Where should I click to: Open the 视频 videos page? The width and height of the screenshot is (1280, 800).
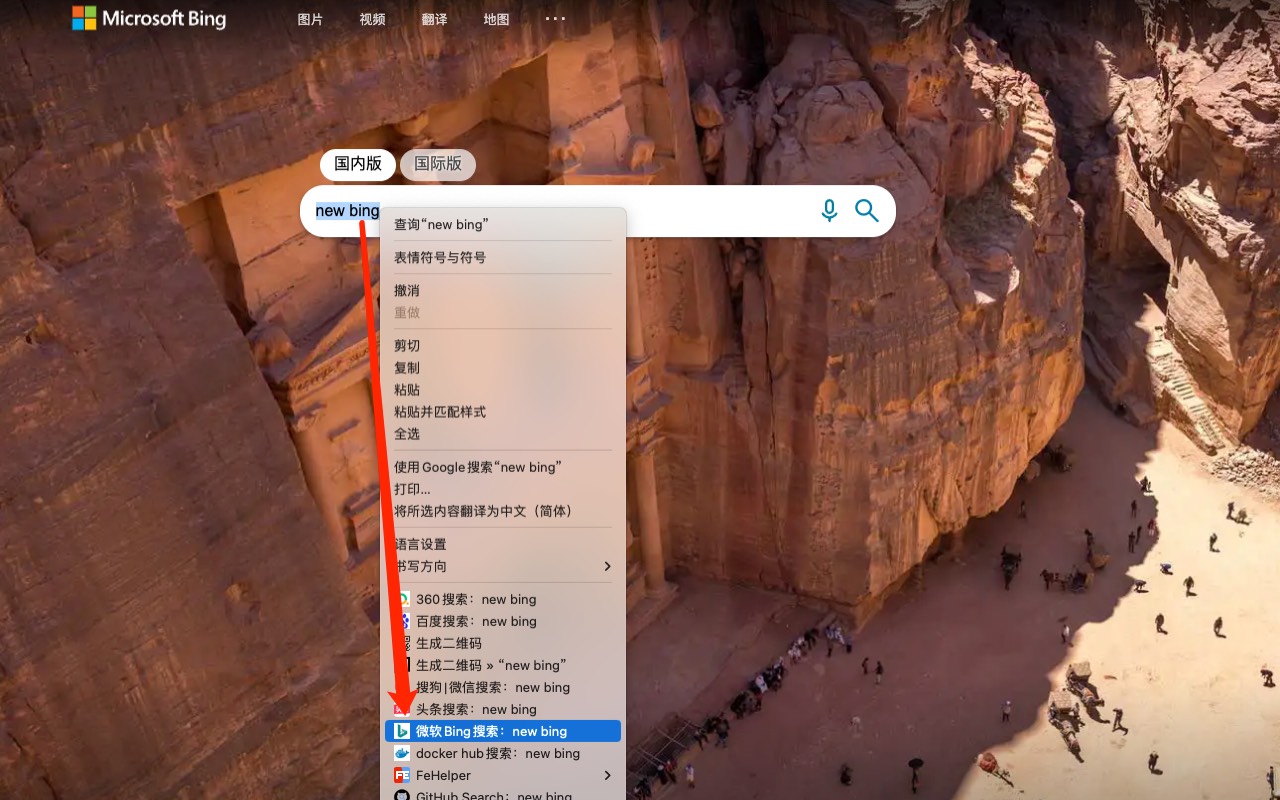(x=372, y=19)
